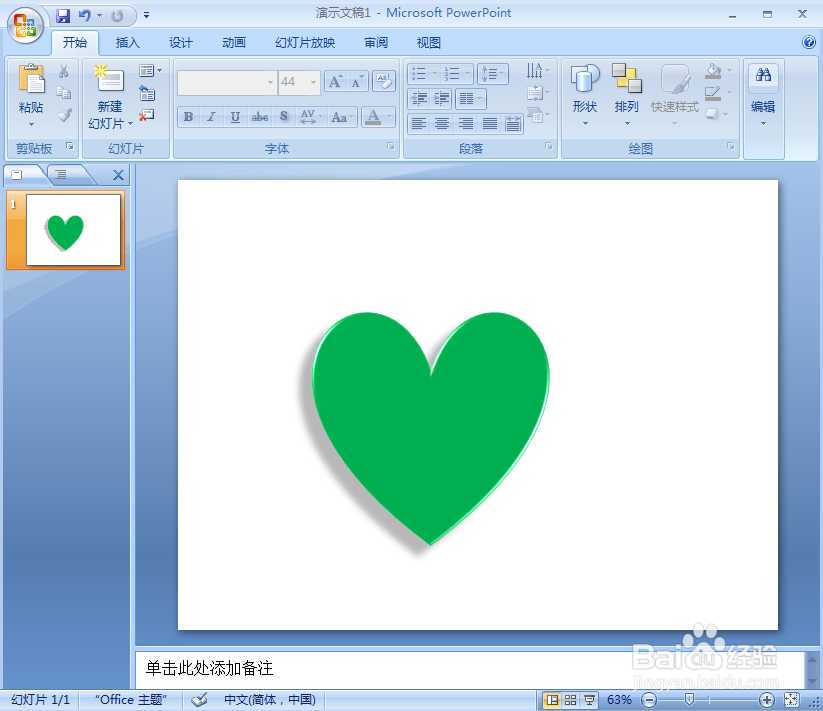Open the 开始 ribbon tab
Viewport: 823px width, 711px height.
pos(75,43)
